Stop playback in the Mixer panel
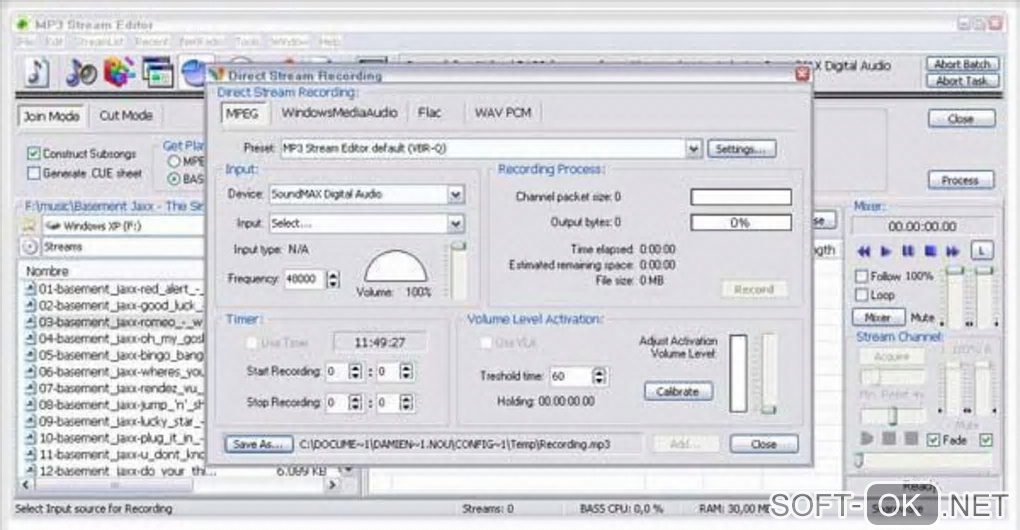Screen dimensions: 1020x530 tap(930, 251)
